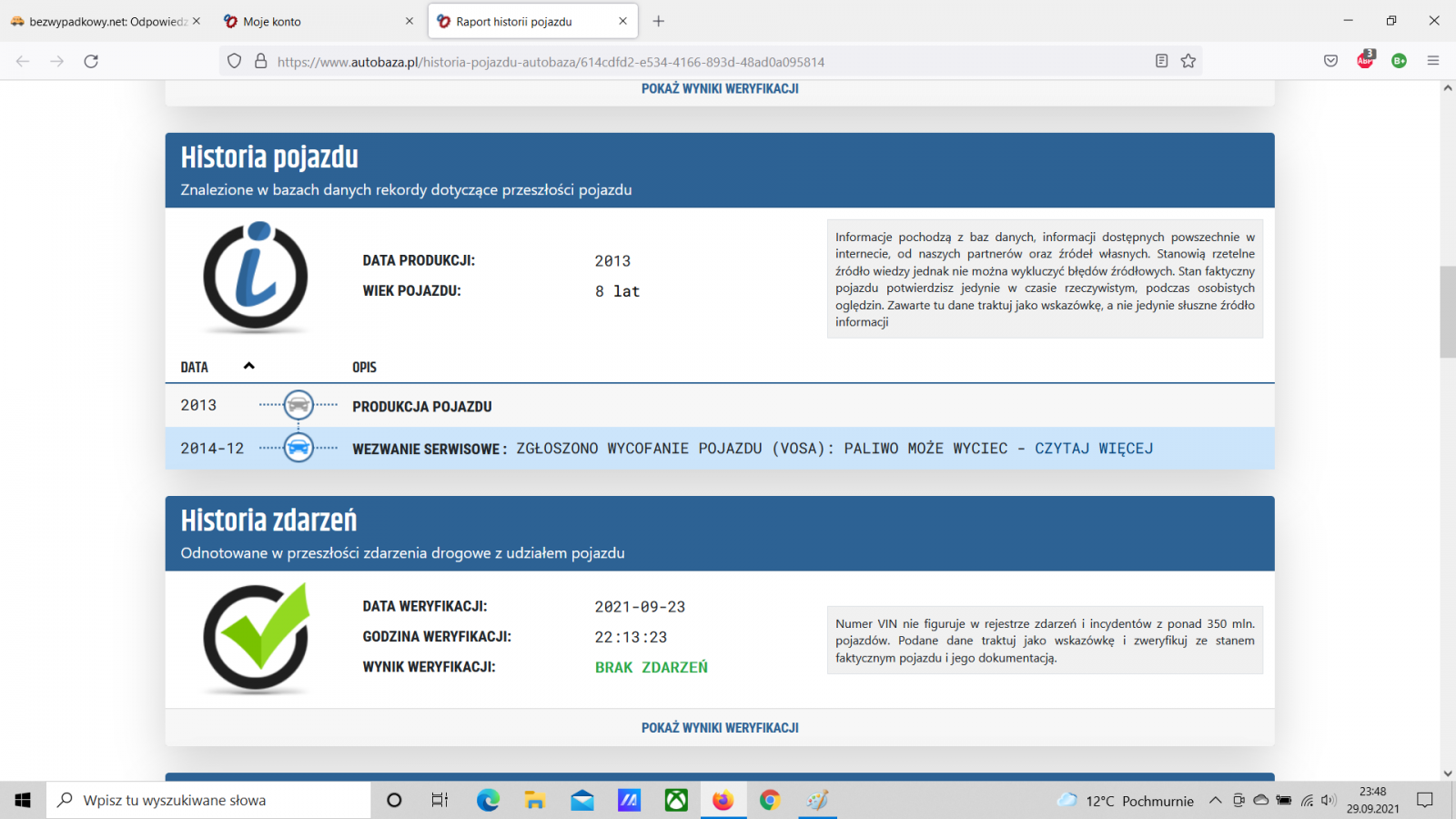Click lower POKAŻ WYNIKI WERYFIKACJI link
Viewport: 1456px width, 819px height.
720,728
